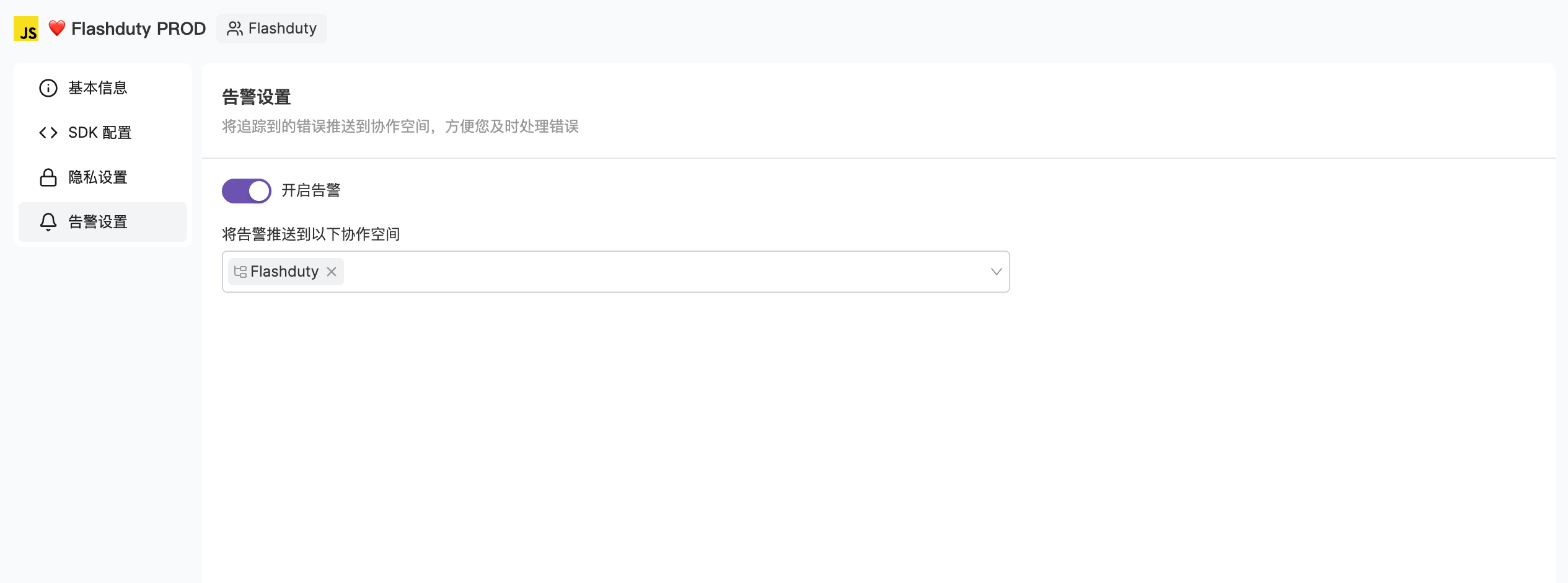Remove the Flashduty tag from workspace selector
The height and width of the screenshot is (583, 1568).
[x=332, y=272]
